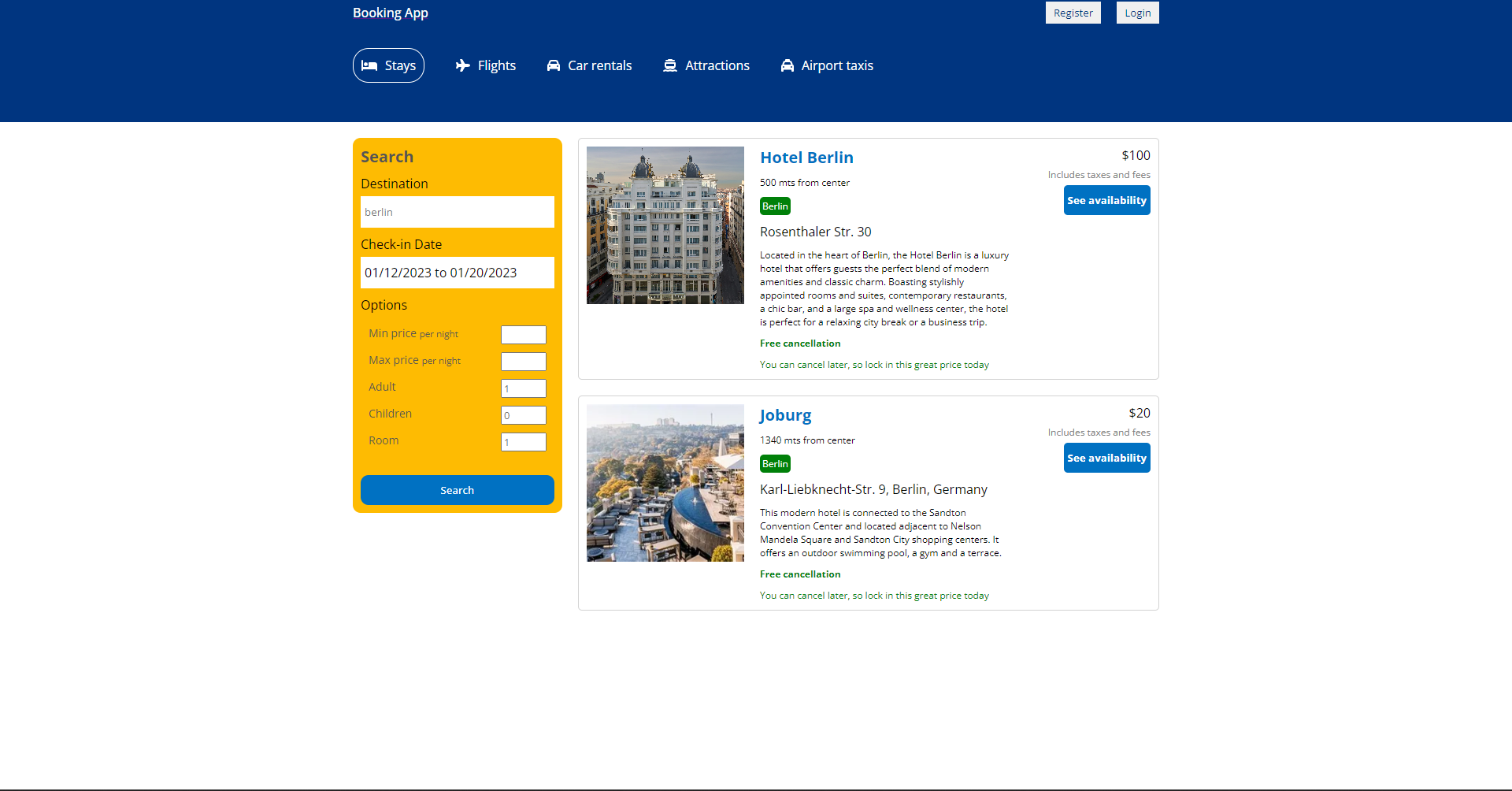Screen dimensions: 1512x791
Task: Select the taxi icon for Airport taxis
Action: coord(787,65)
